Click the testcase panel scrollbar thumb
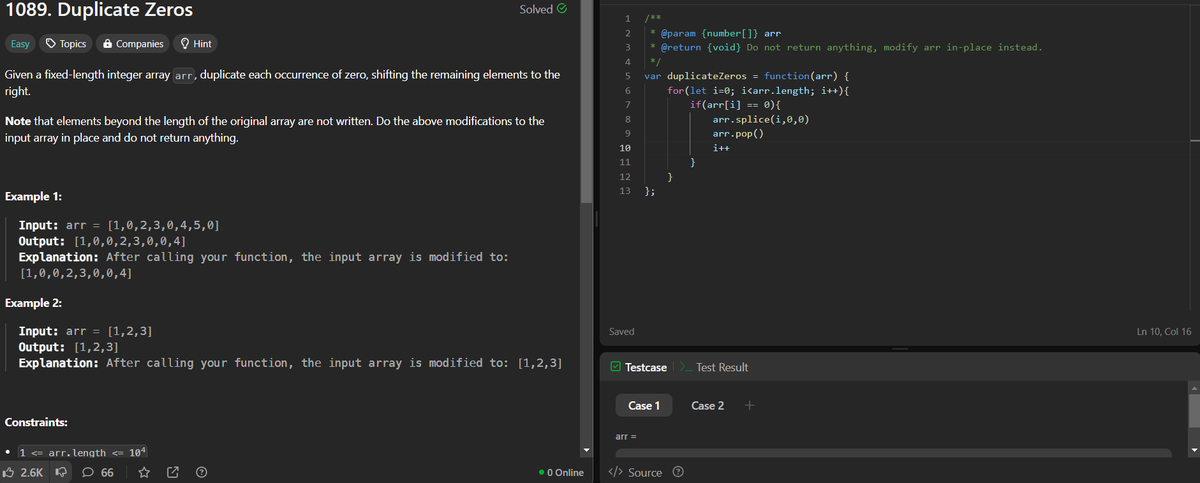 pyautogui.click(x=1193, y=410)
